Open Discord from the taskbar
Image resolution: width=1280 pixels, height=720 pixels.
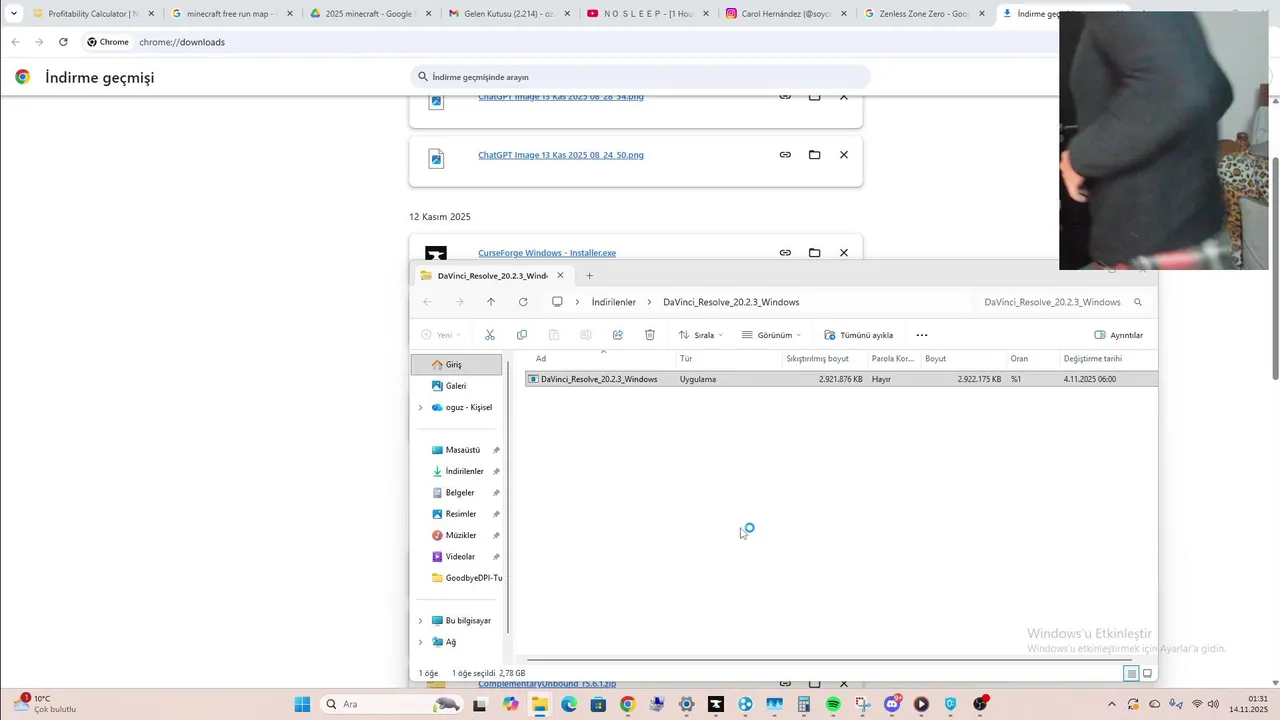click(x=892, y=704)
